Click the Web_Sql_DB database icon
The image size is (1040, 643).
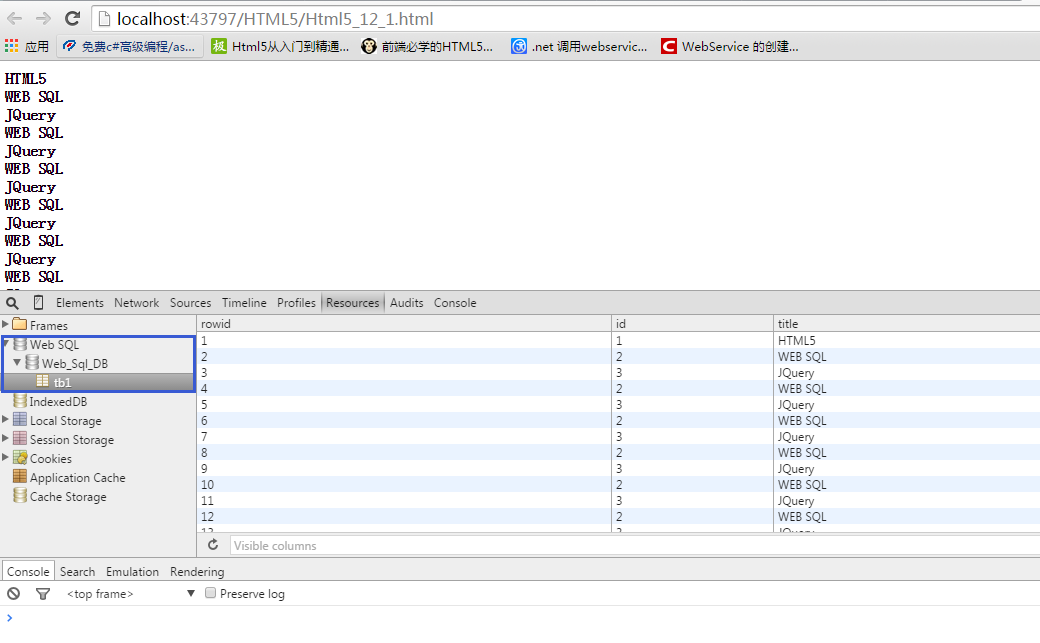(32, 362)
